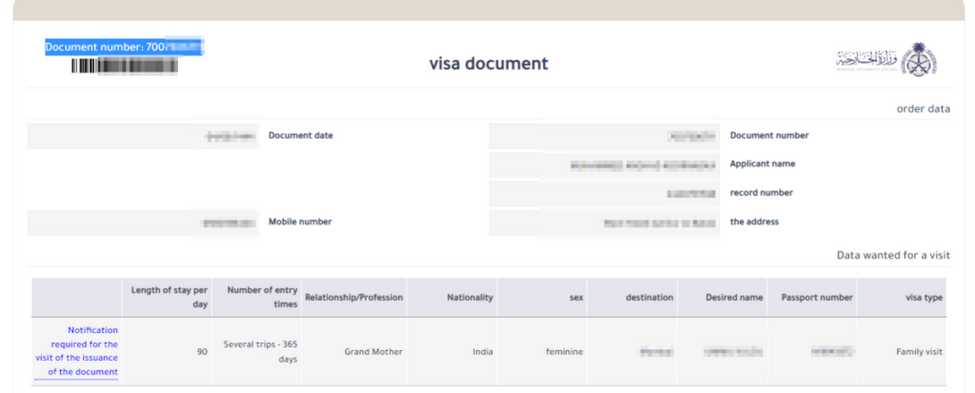The height and width of the screenshot is (393, 975).
Task: Click the Grand Mother relationship cell
Action: tap(354, 351)
